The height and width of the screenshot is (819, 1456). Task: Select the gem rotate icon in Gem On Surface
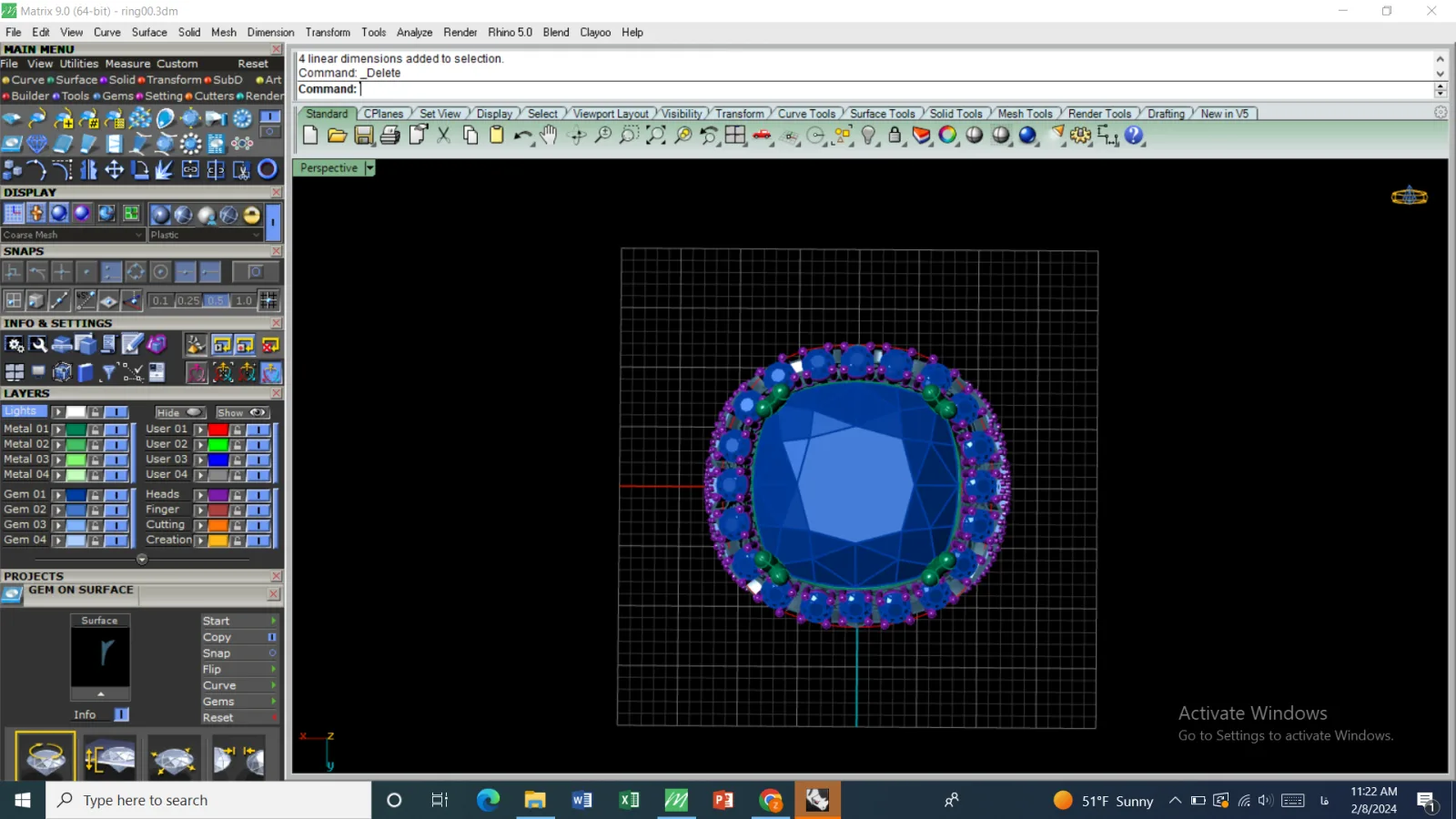point(45,756)
